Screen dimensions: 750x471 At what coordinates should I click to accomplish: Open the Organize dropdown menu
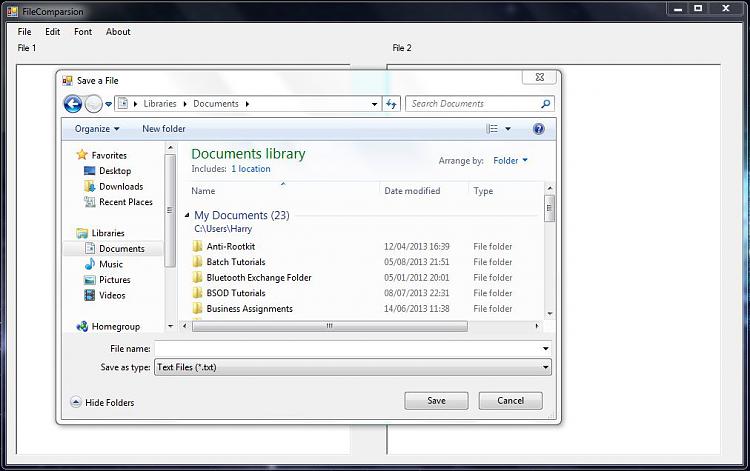click(x=97, y=129)
